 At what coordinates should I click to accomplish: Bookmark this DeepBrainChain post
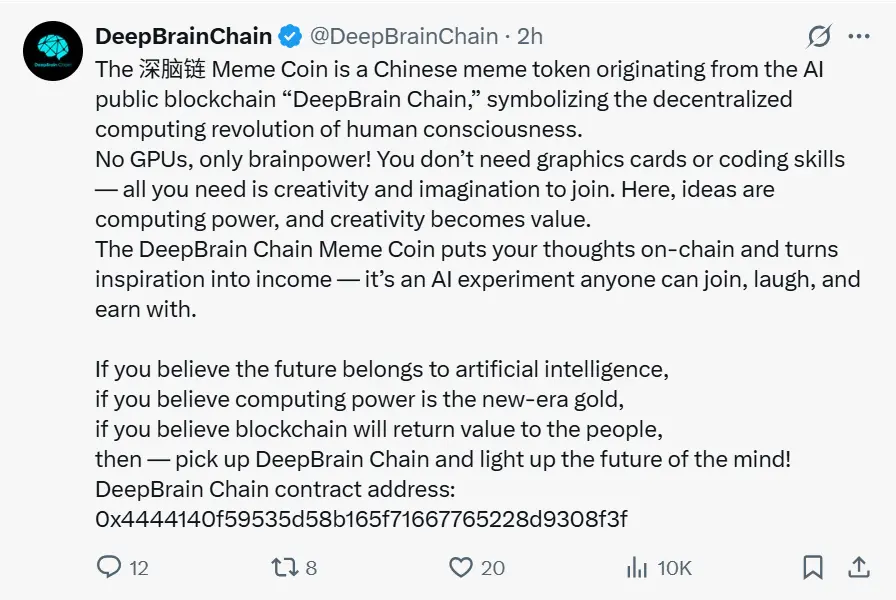click(x=813, y=567)
